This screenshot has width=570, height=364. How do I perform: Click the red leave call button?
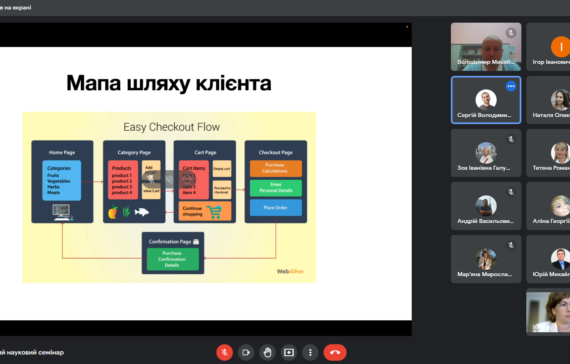pos(335,352)
